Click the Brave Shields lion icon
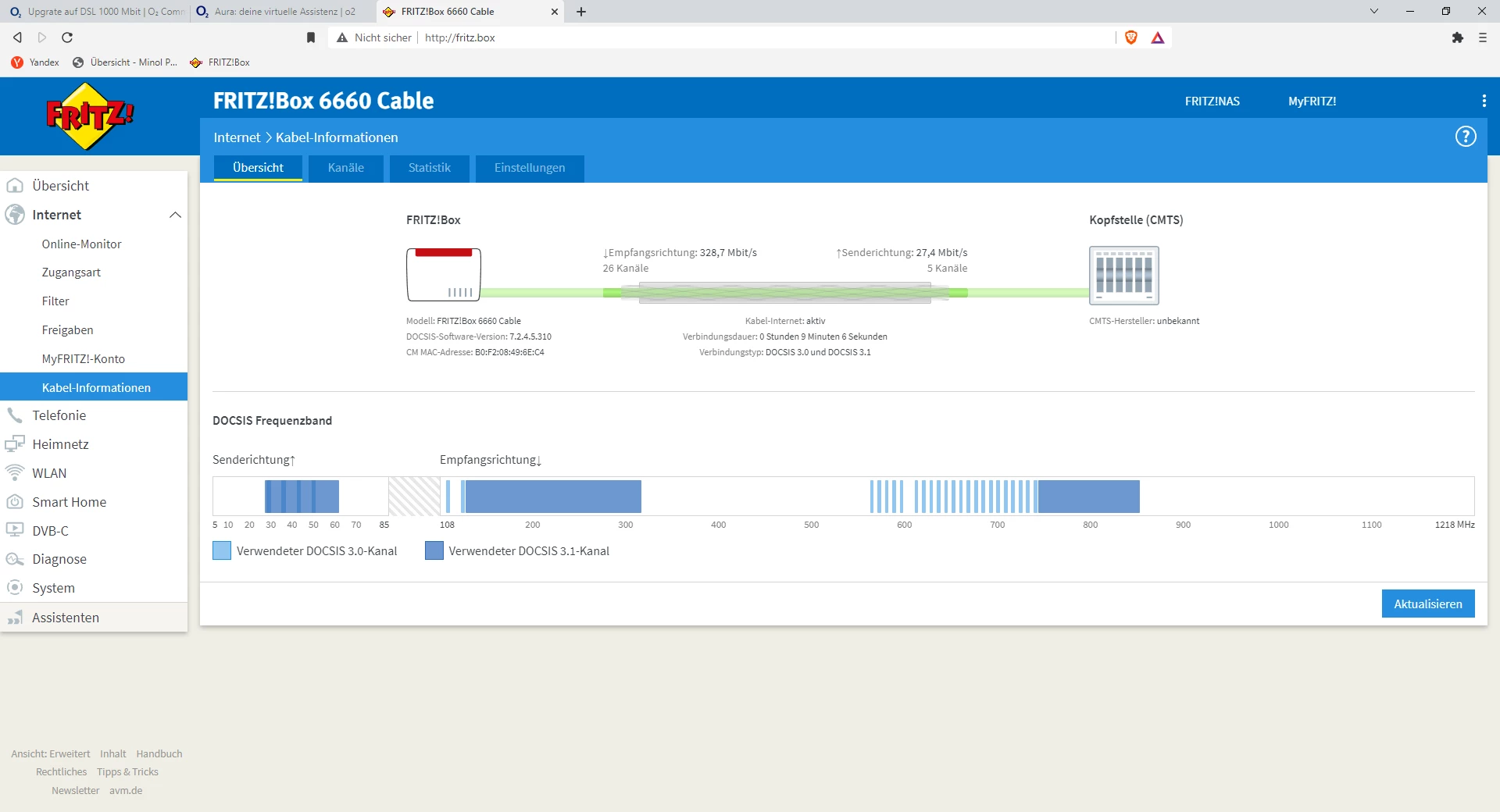Screen dimensions: 1500x812 (1130, 37)
